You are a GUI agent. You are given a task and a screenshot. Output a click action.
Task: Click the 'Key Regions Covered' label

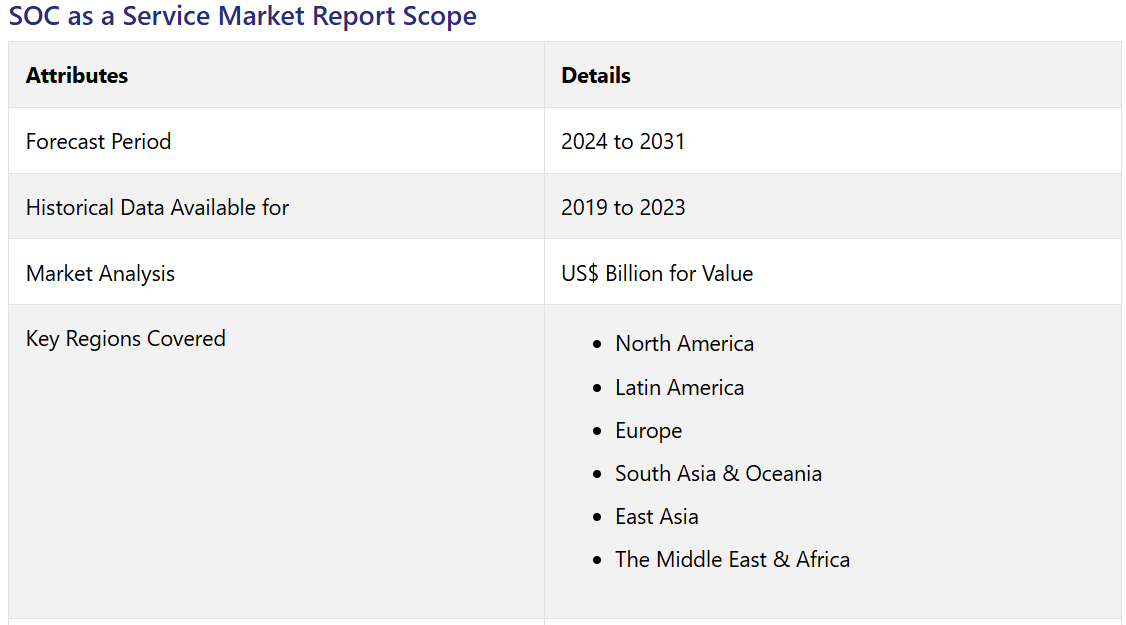[125, 338]
